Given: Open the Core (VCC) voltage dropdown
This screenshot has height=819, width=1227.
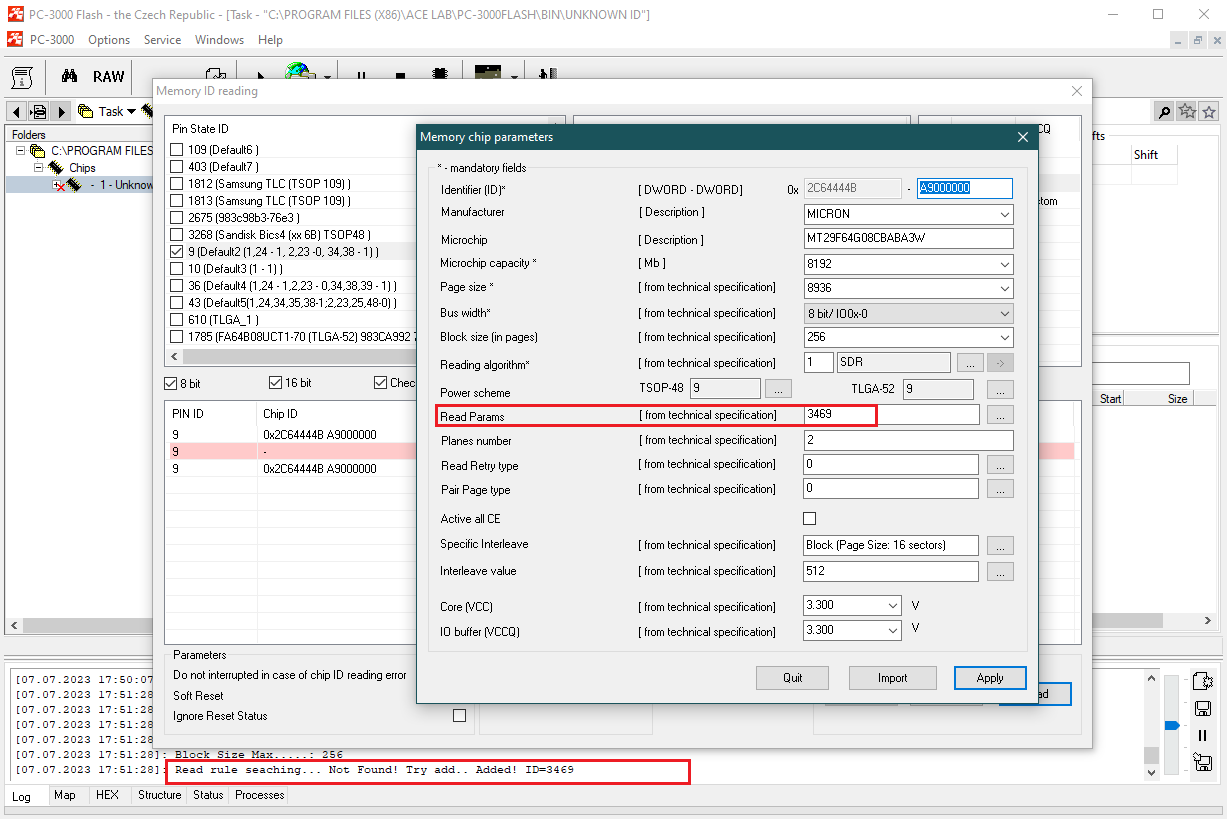Looking at the screenshot, I should point(853,605).
